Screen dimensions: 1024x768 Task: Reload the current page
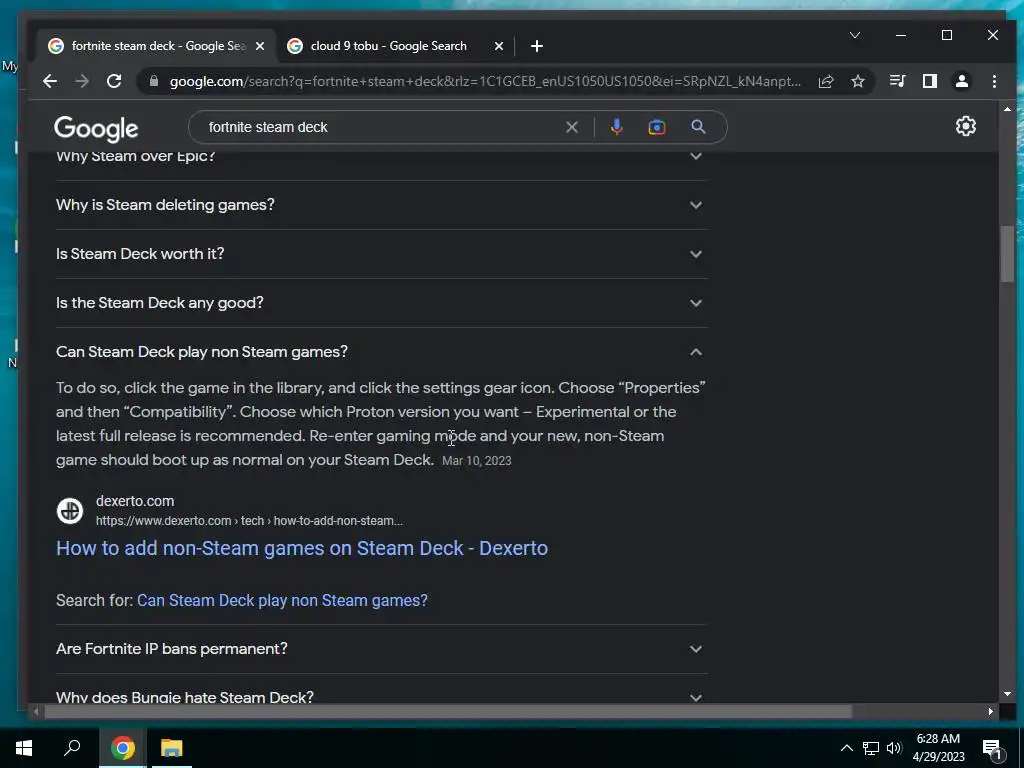point(114,81)
